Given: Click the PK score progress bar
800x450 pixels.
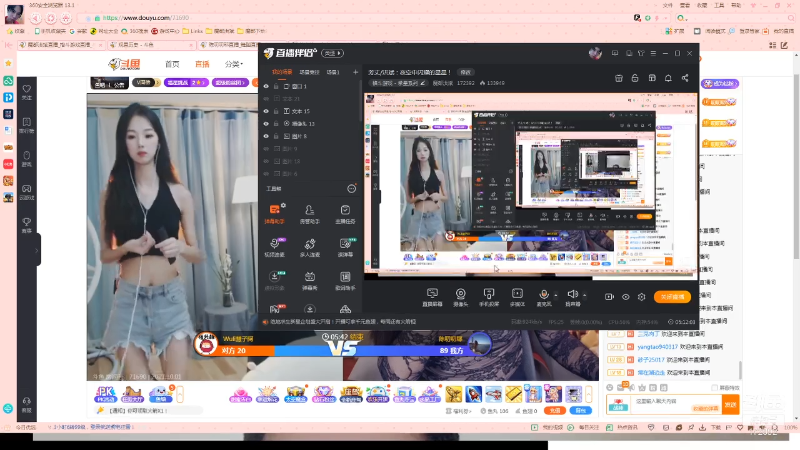Looking at the screenshot, I should (x=343, y=351).
